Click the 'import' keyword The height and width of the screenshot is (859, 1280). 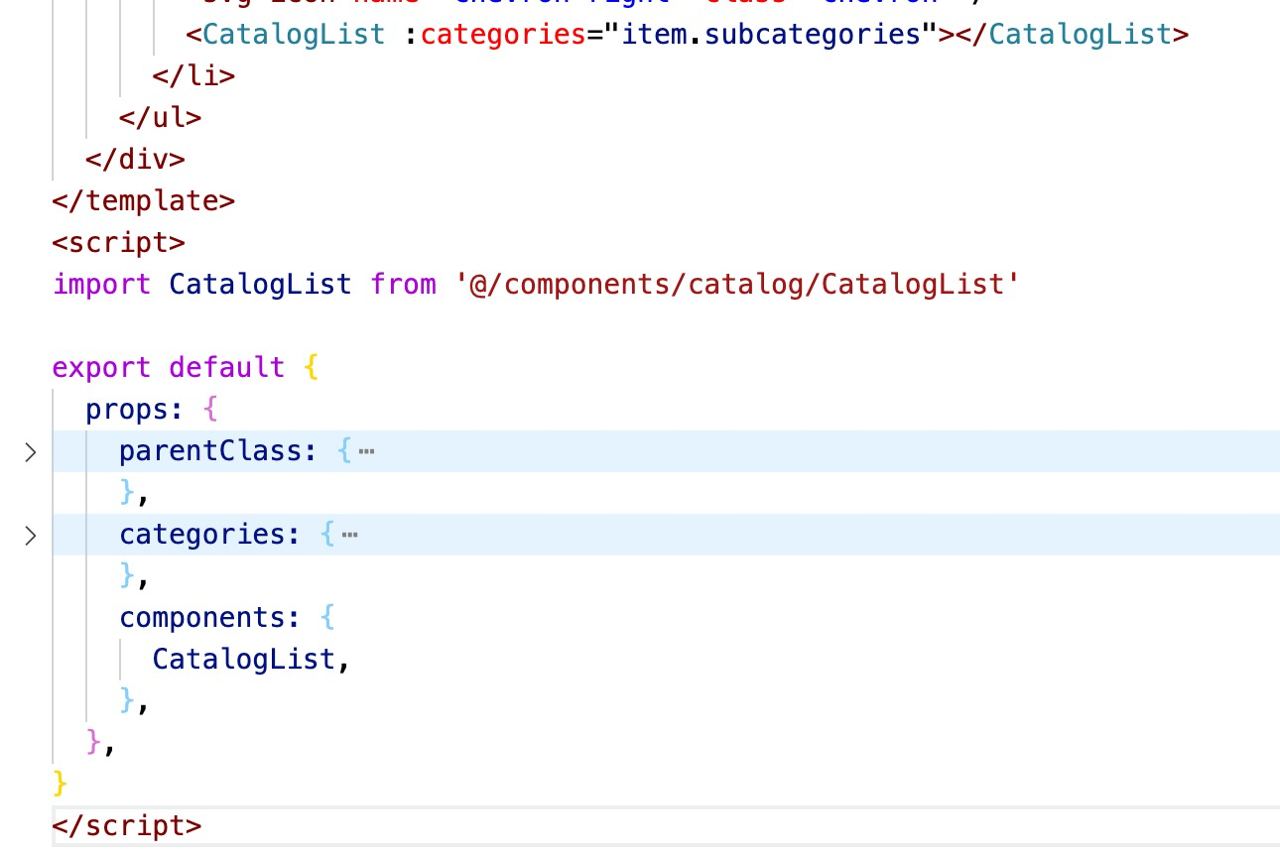pos(101,284)
